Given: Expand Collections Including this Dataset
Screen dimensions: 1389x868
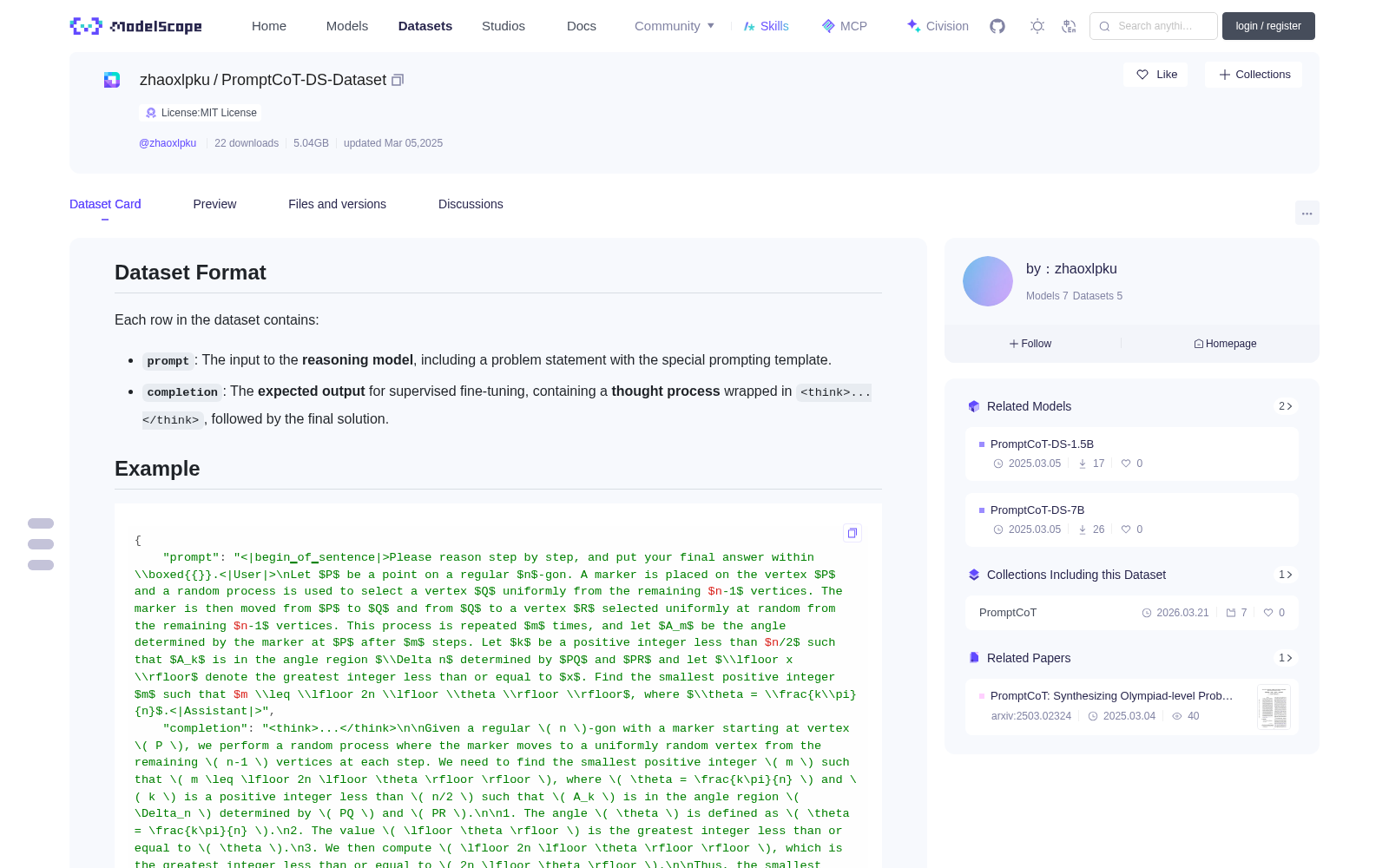Looking at the screenshot, I should [1286, 575].
